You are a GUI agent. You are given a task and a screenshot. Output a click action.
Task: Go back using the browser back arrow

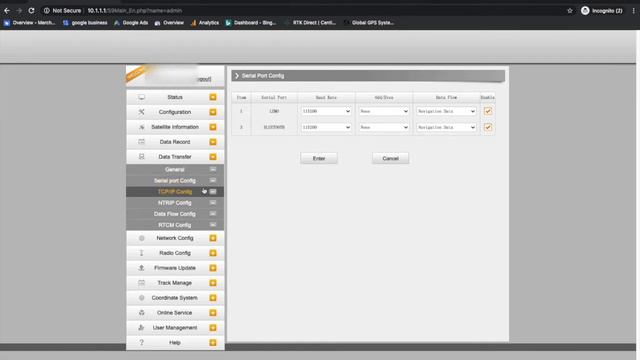coord(7,11)
